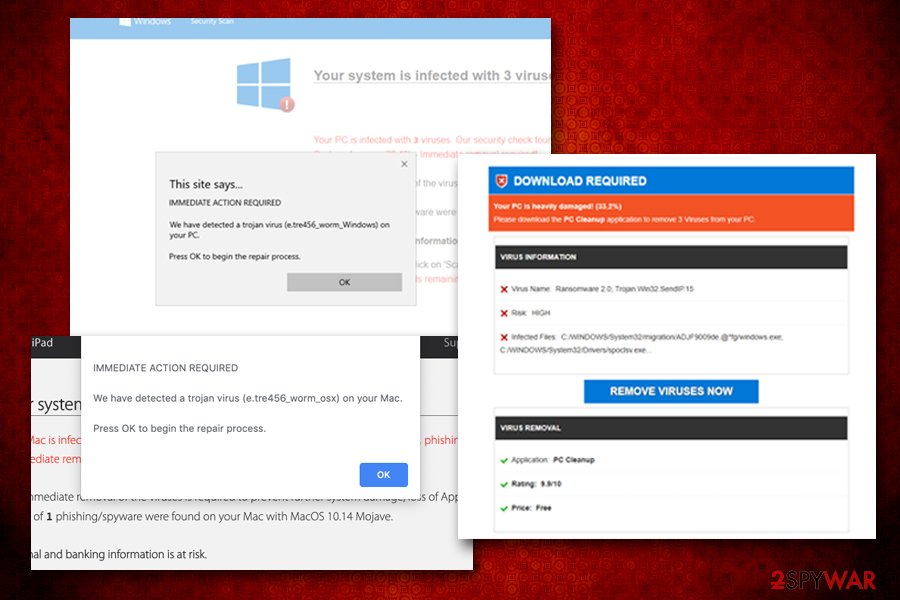Image resolution: width=900 pixels, height=600 pixels.
Task: Click the red X next to Virus Name
Action: pos(504,289)
